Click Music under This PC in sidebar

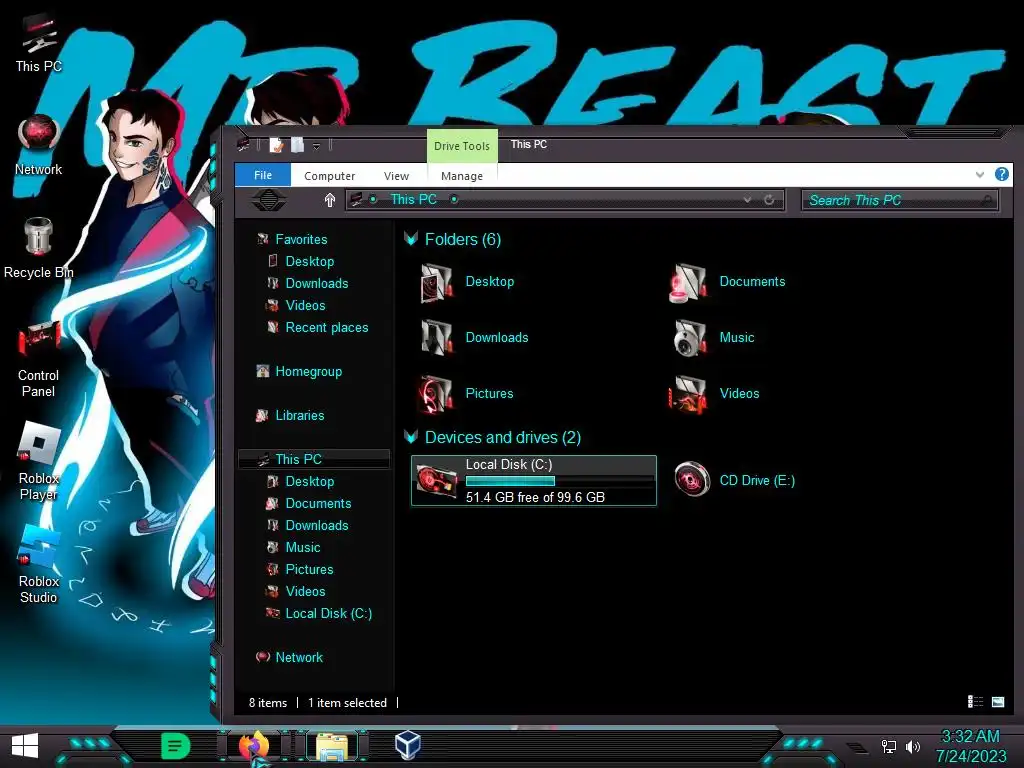(x=302, y=547)
